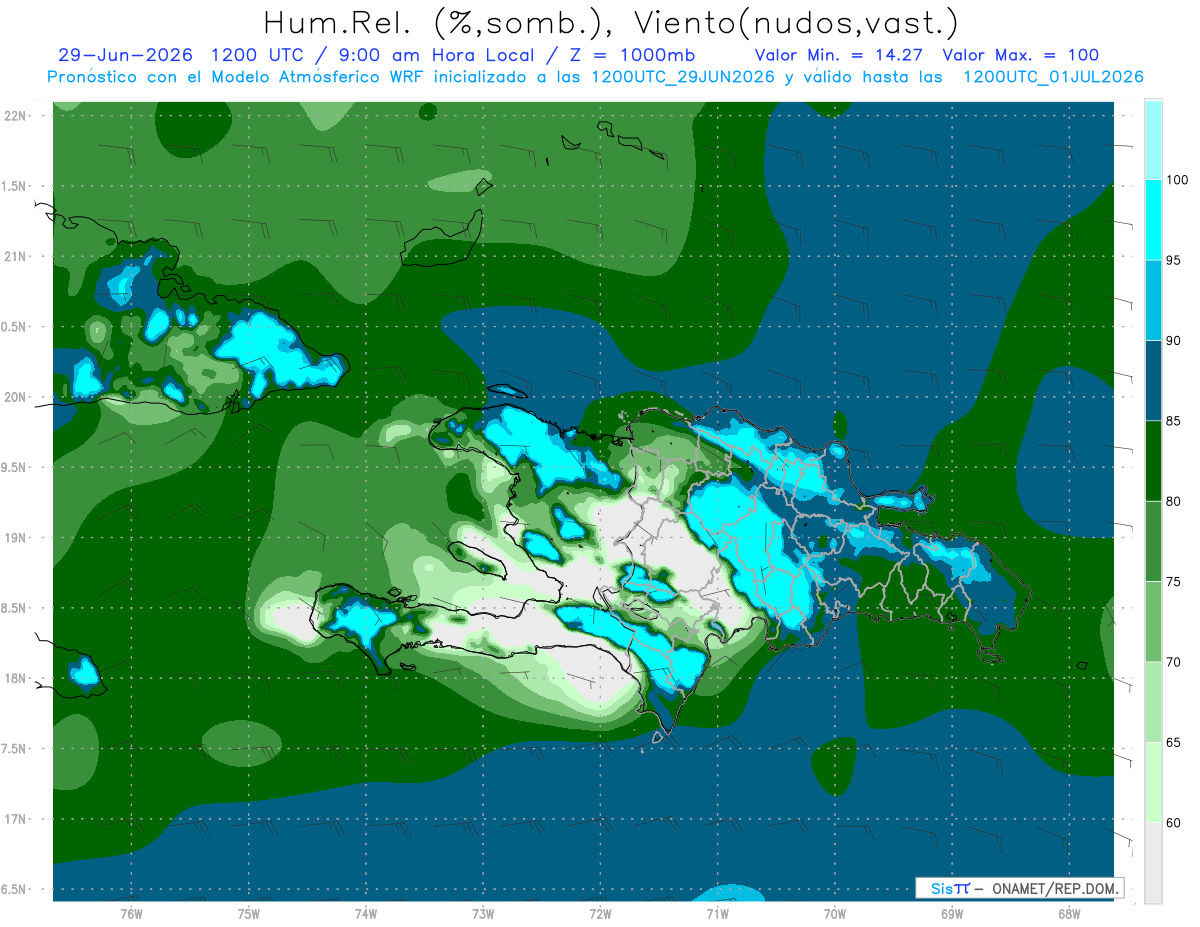Screen dimensions: 1200x927
Task: Pick the light green 70–75 legend swatch
Action: (x=1153, y=622)
